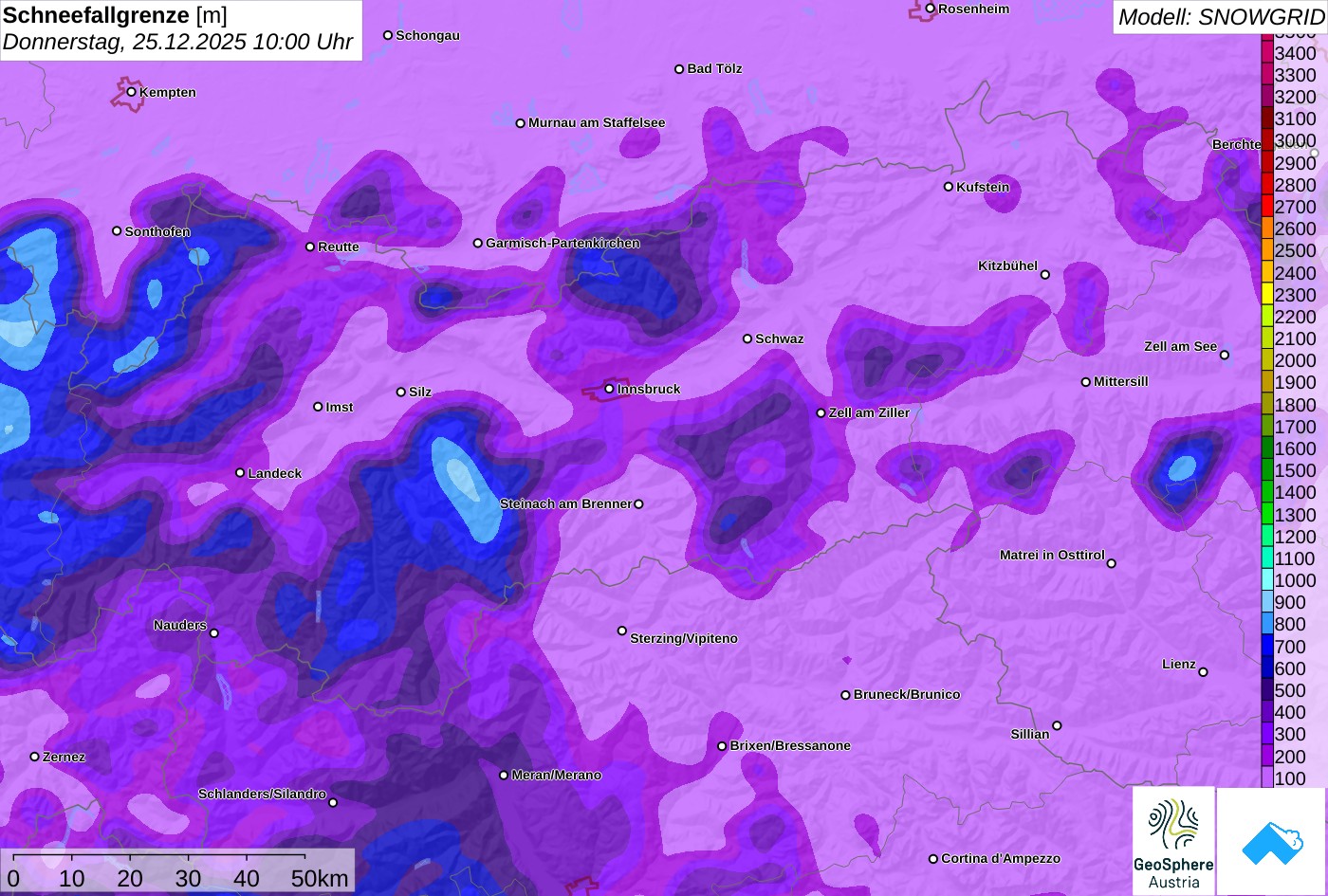Select the Sonthofen location dot
This screenshot has width=1328, height=896.
[117, 230]
